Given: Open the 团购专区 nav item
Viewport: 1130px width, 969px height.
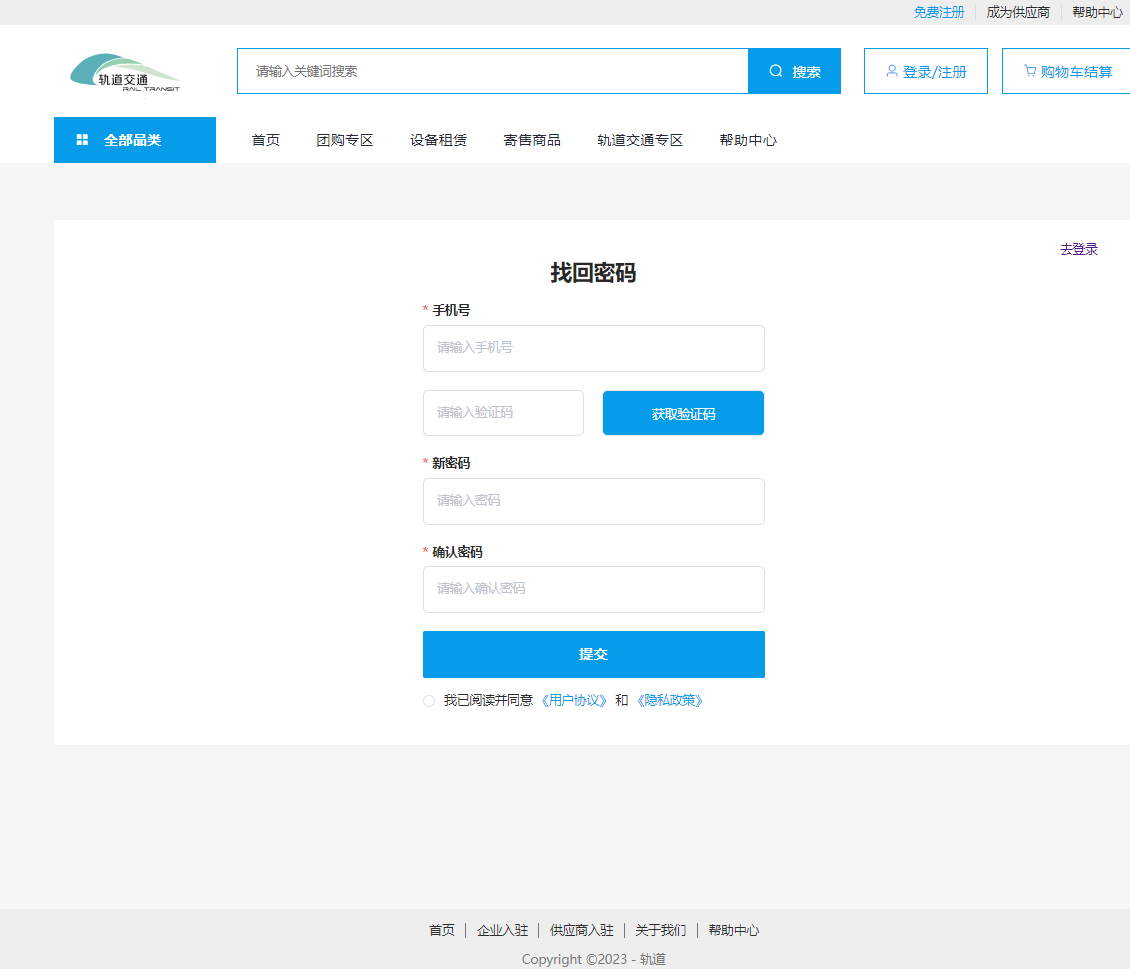Looking at the screenshot, I should [x=345, y=140].
